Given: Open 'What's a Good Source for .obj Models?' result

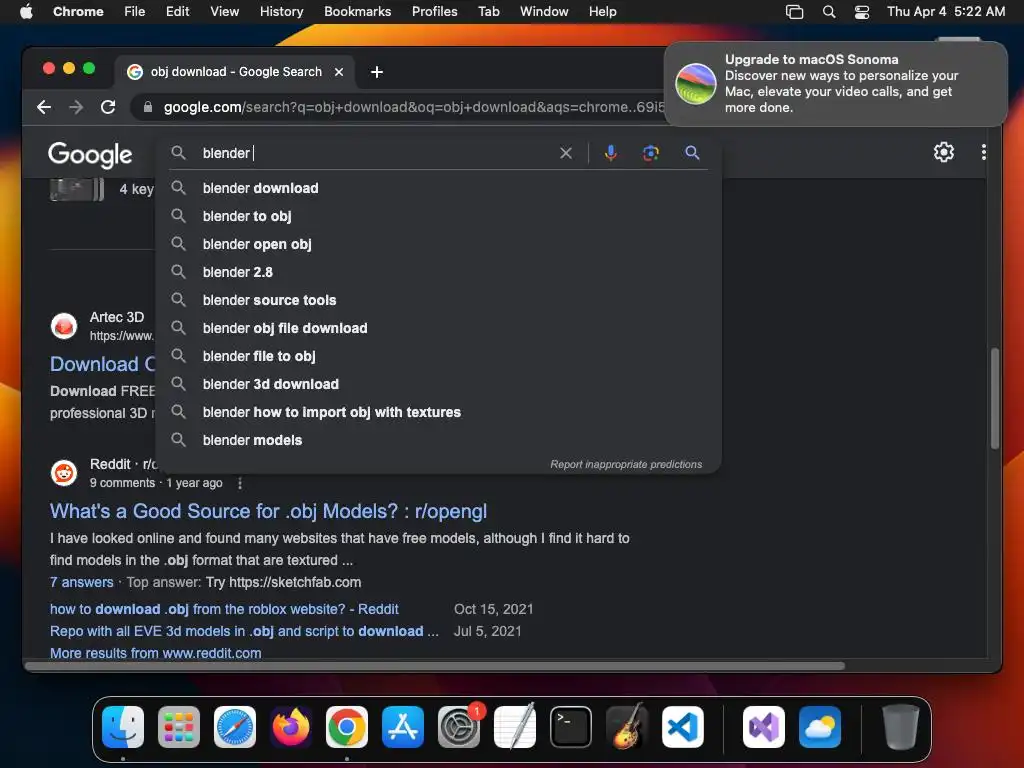Looking at the screenshot, I should pos(268,511).
